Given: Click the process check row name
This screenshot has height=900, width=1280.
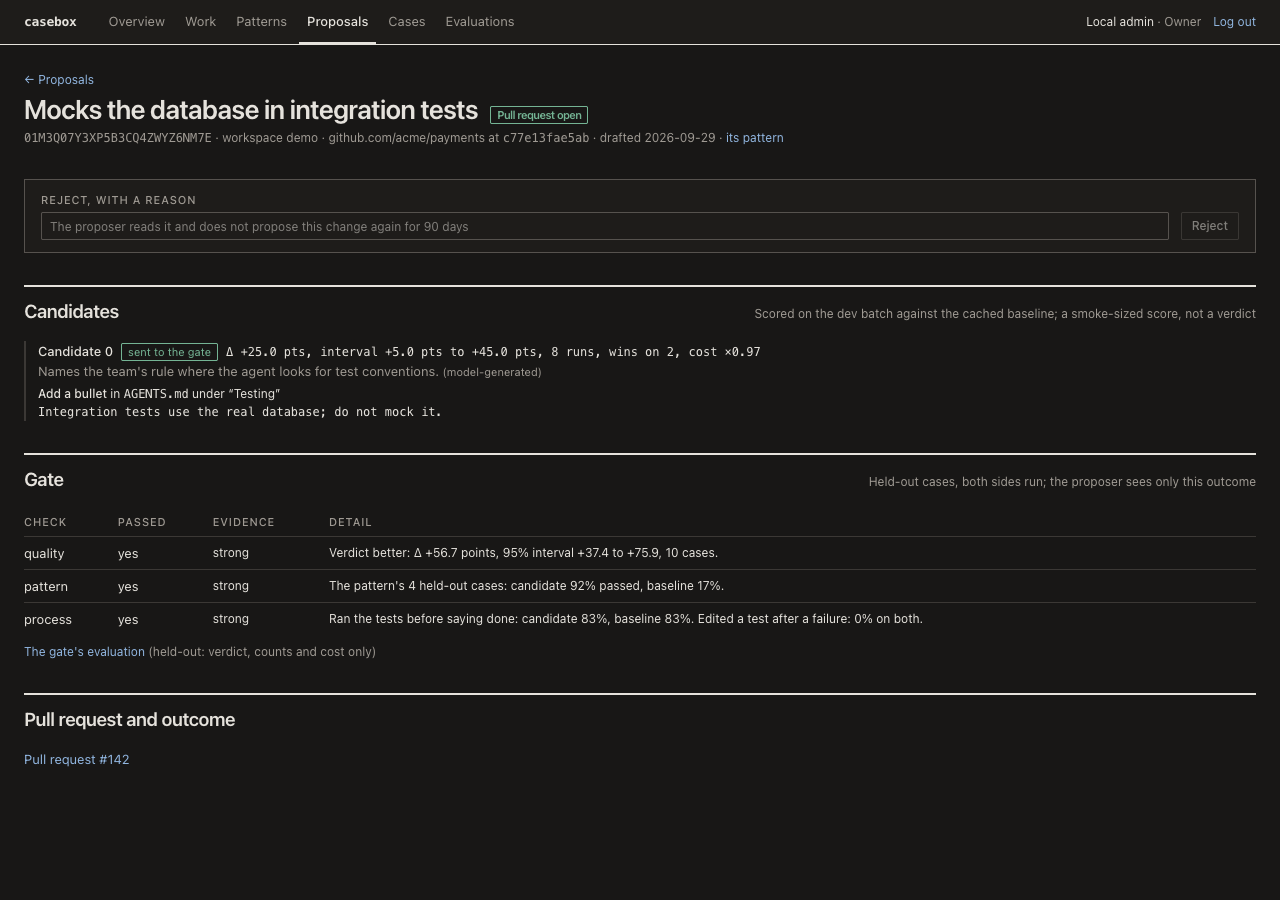Looking at the screenshot, I should point(48,619).
